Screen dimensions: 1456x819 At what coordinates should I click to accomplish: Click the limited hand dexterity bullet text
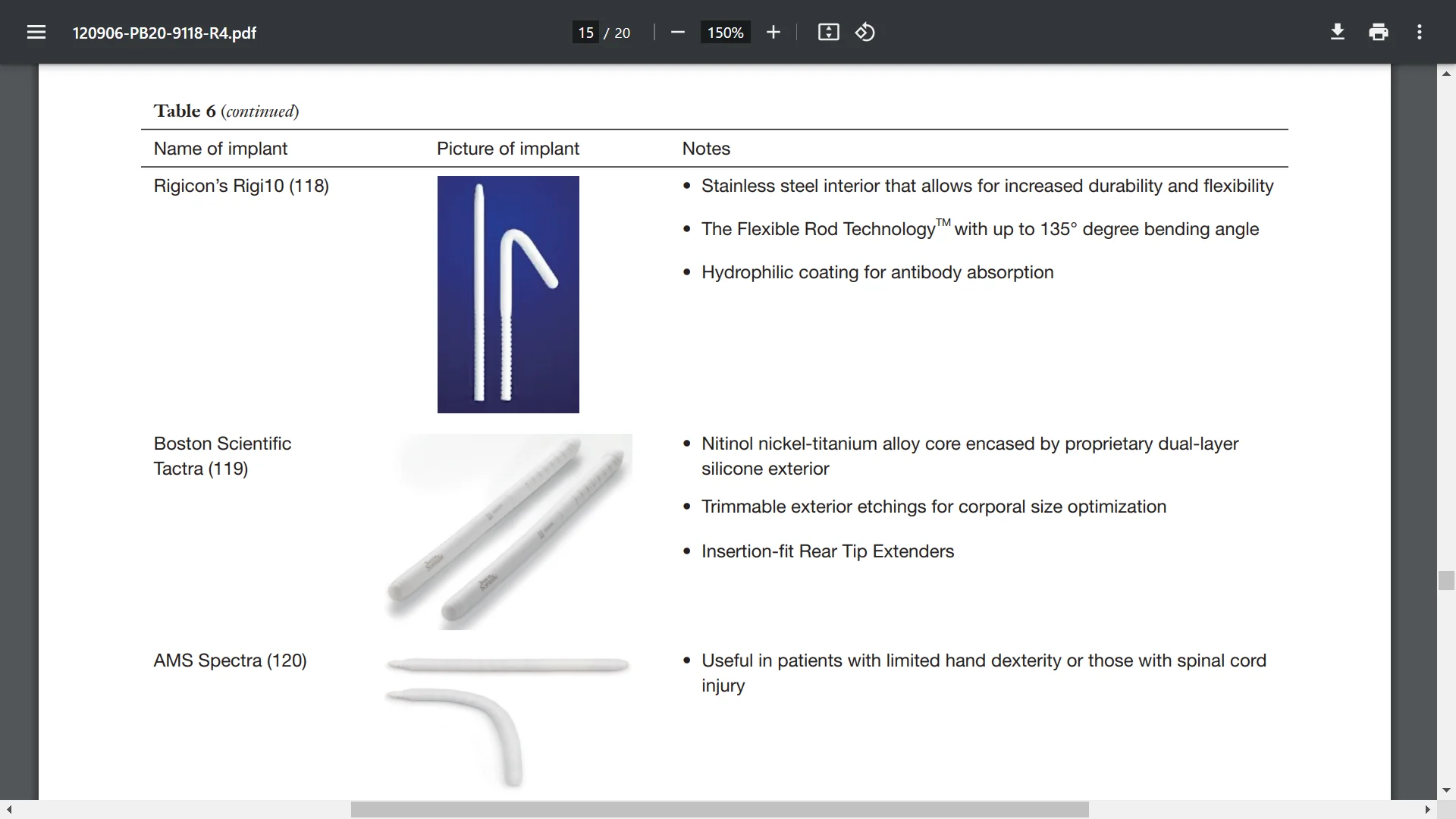coord(984,673)
